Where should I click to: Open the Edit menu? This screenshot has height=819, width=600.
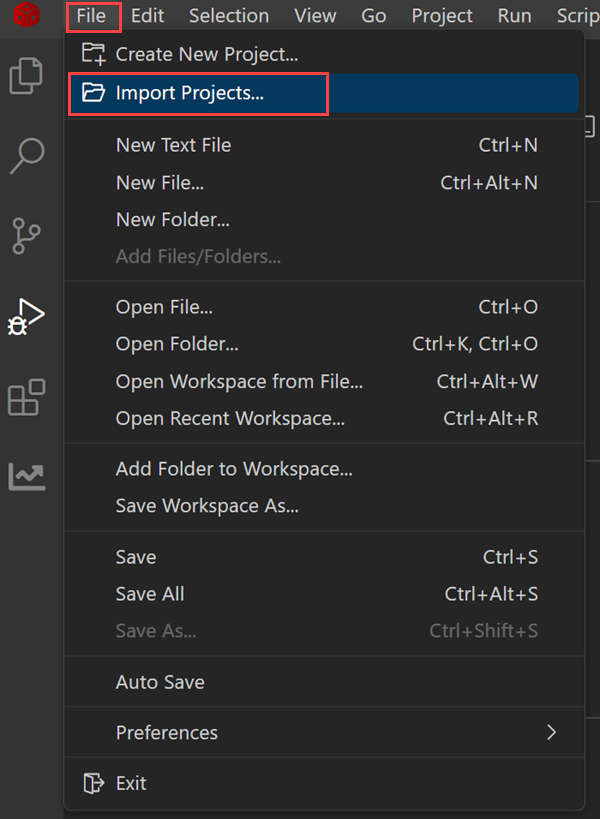pyautogui.click(x=147, y=16)
